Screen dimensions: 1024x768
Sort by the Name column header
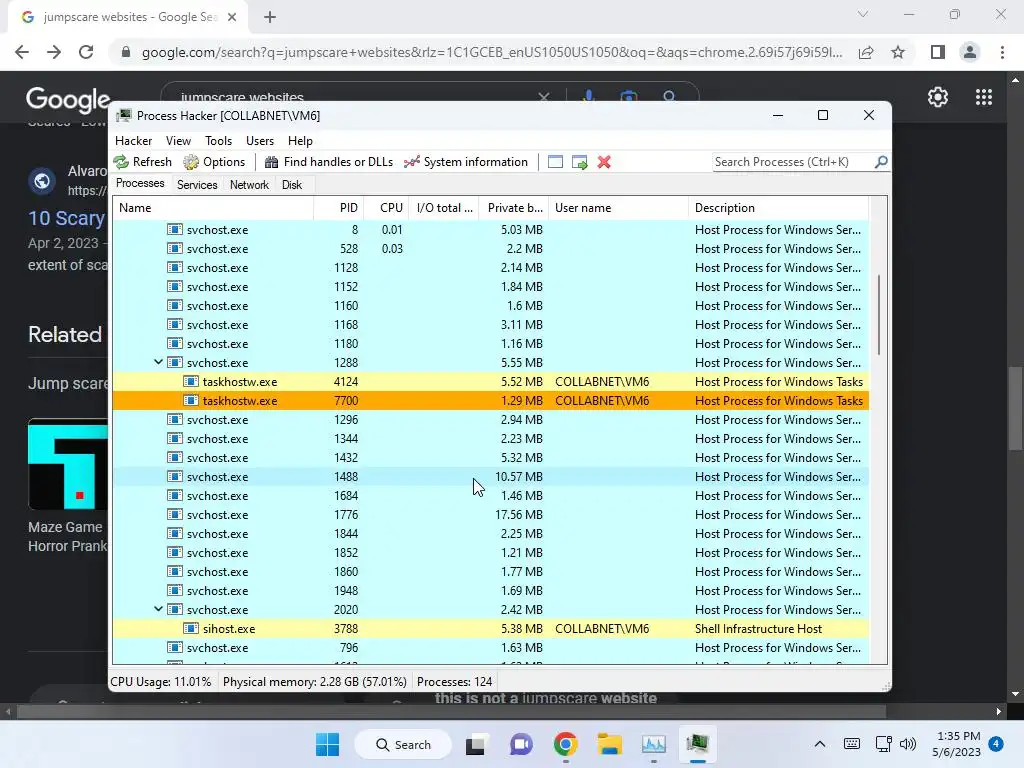[x=213, y=208]
